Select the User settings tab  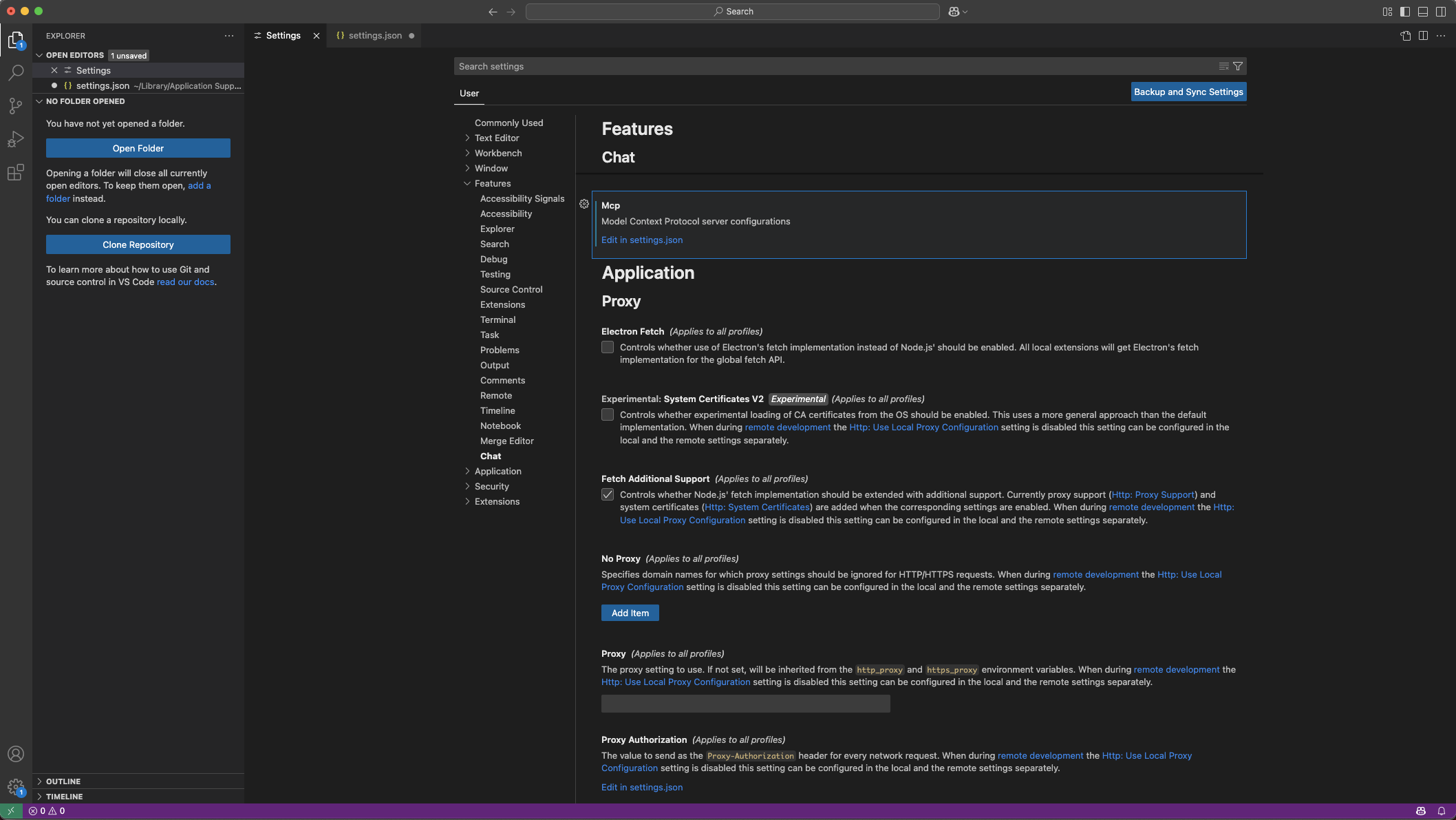point(469,93)
